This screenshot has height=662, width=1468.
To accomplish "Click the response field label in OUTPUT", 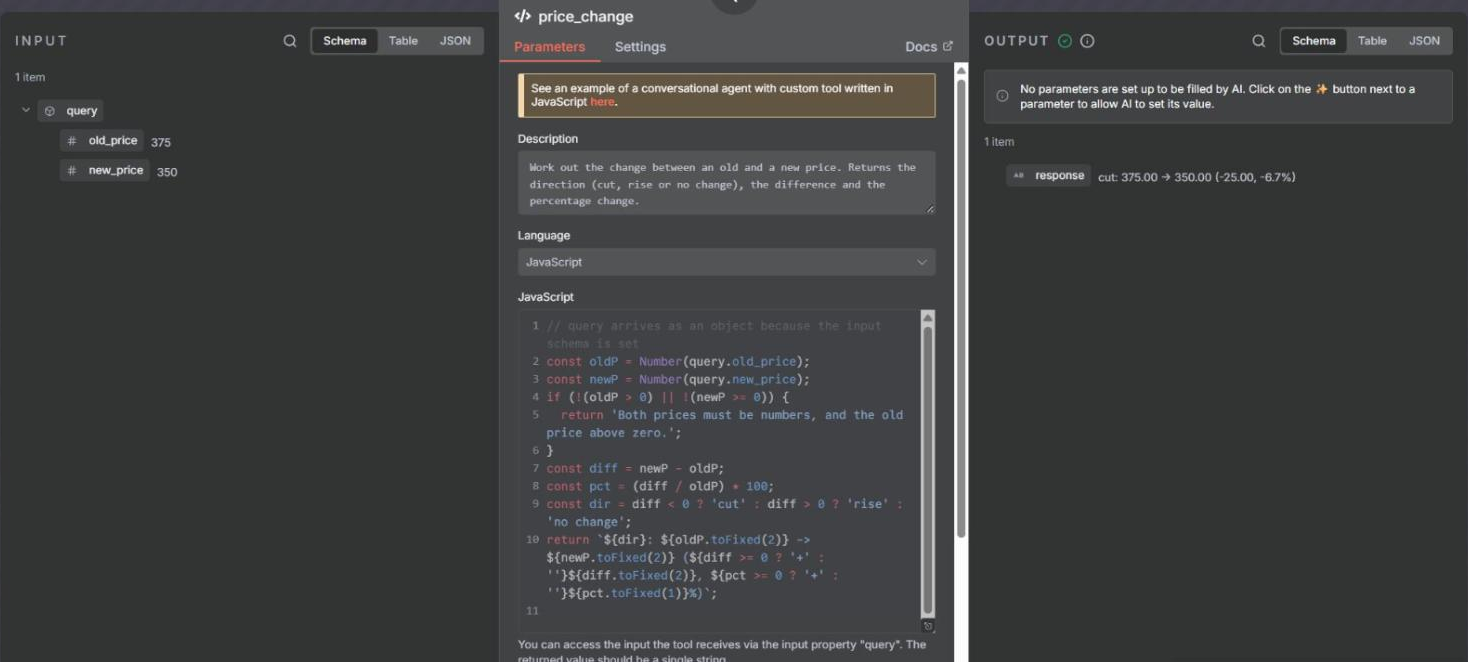I will pos(1060,176).
